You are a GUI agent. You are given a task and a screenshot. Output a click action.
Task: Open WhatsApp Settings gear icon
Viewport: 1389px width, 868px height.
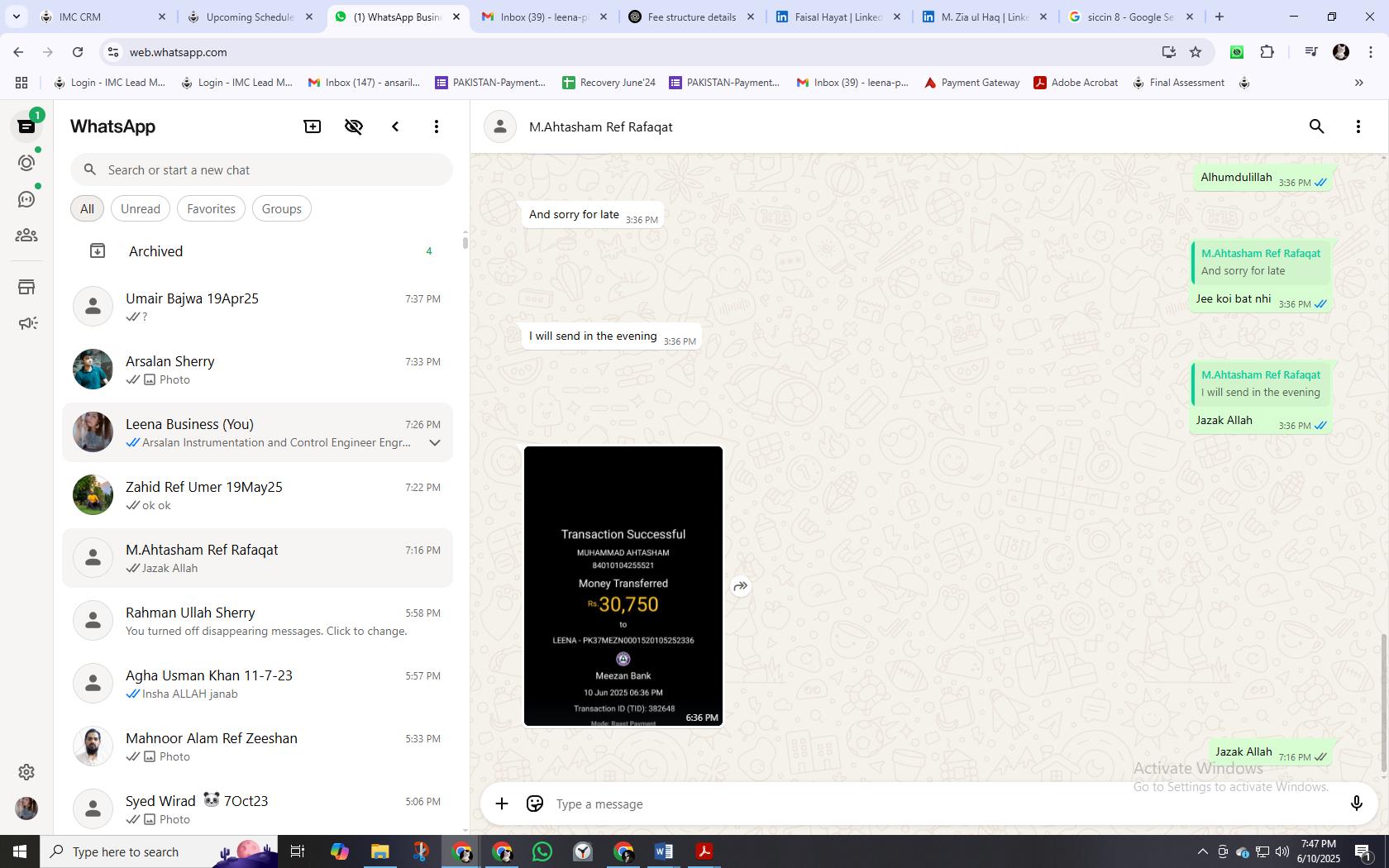(26, 771)
